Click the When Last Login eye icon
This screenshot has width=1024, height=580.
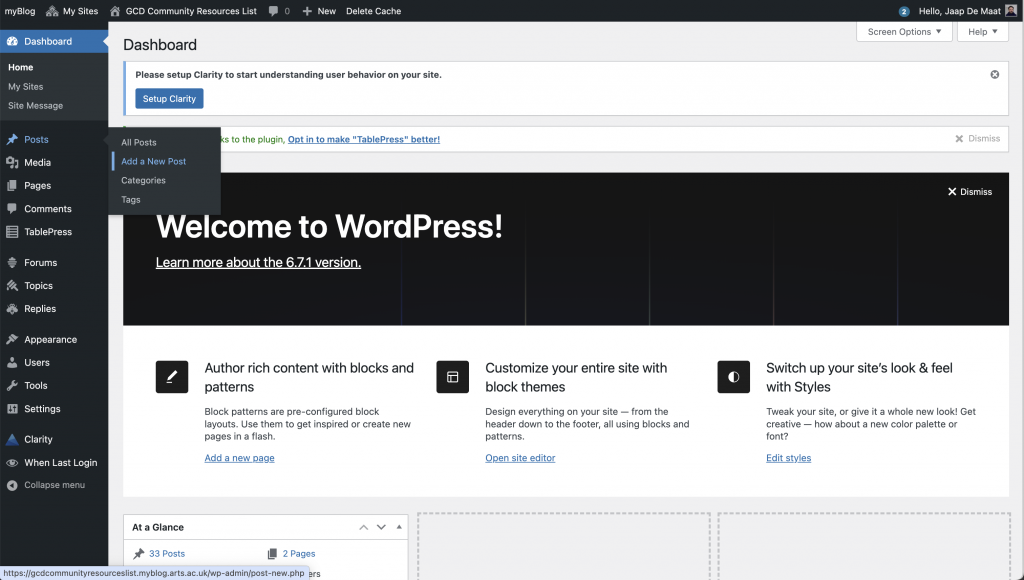pos(12,462)
